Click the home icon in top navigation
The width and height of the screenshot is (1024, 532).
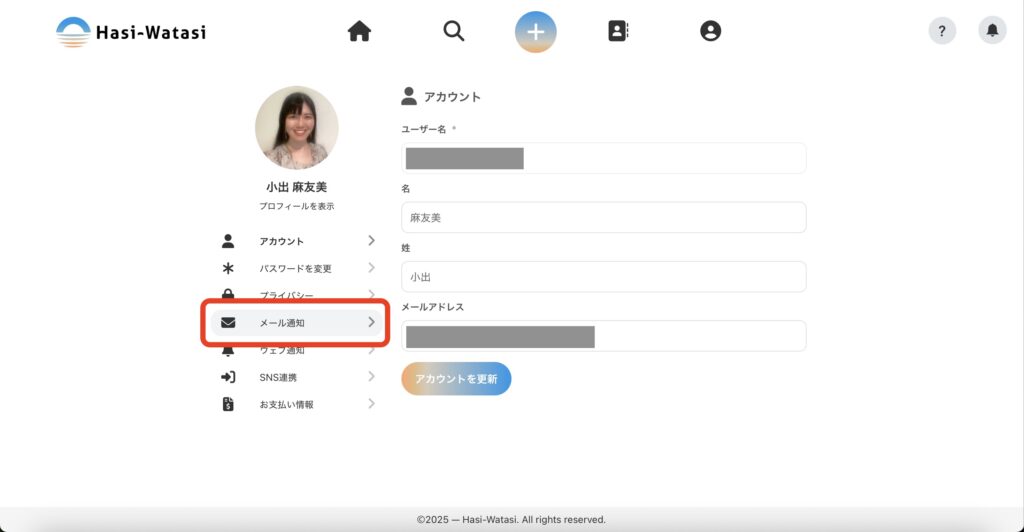tap(359, 32)
